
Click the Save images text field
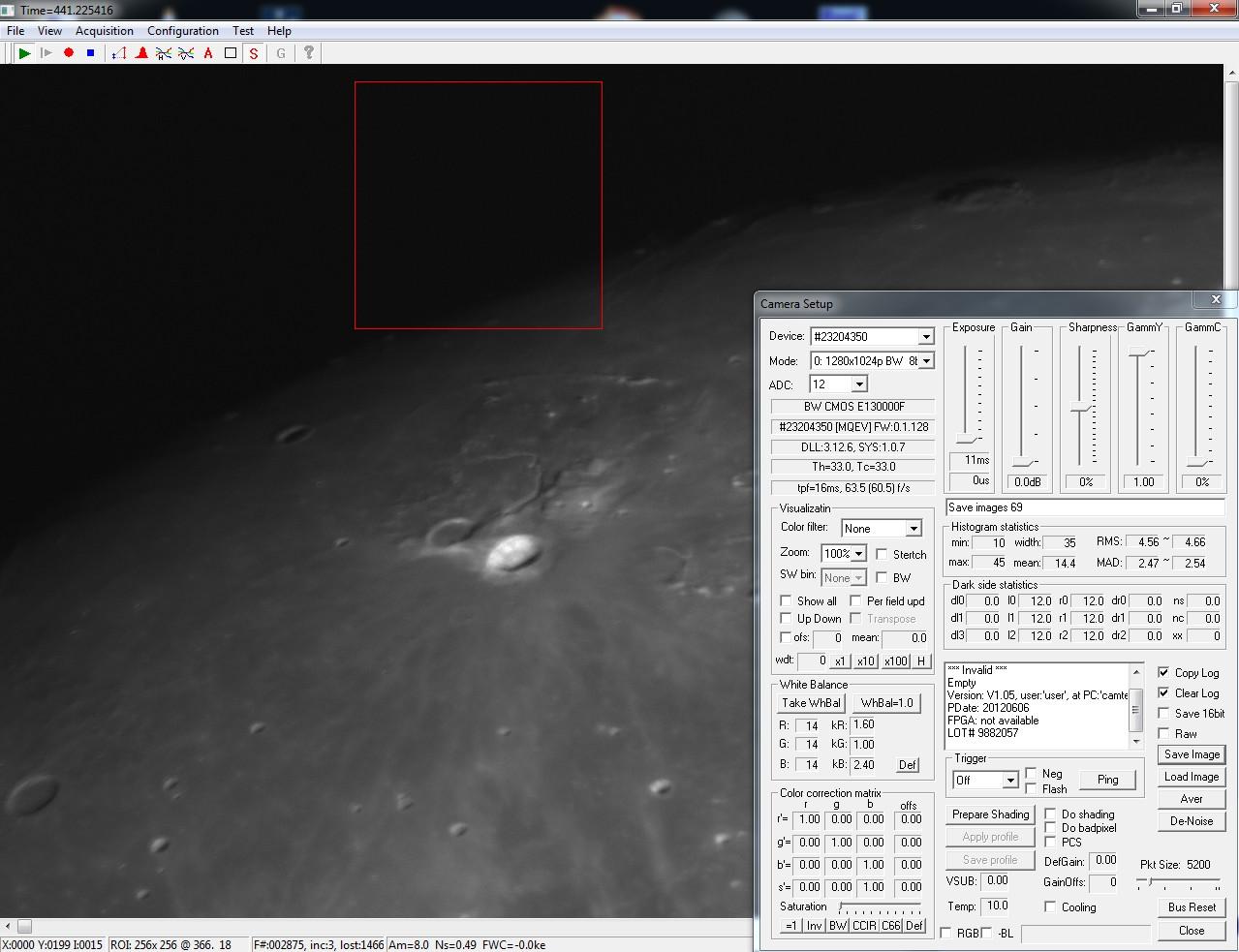(x=1084, y=507)
